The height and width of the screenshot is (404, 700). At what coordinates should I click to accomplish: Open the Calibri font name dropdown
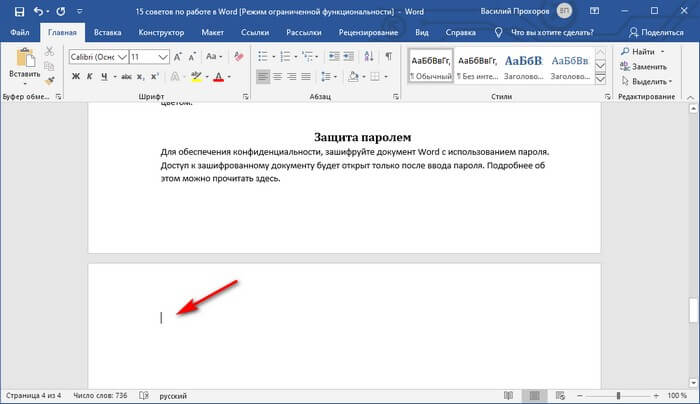click(98, 55)
